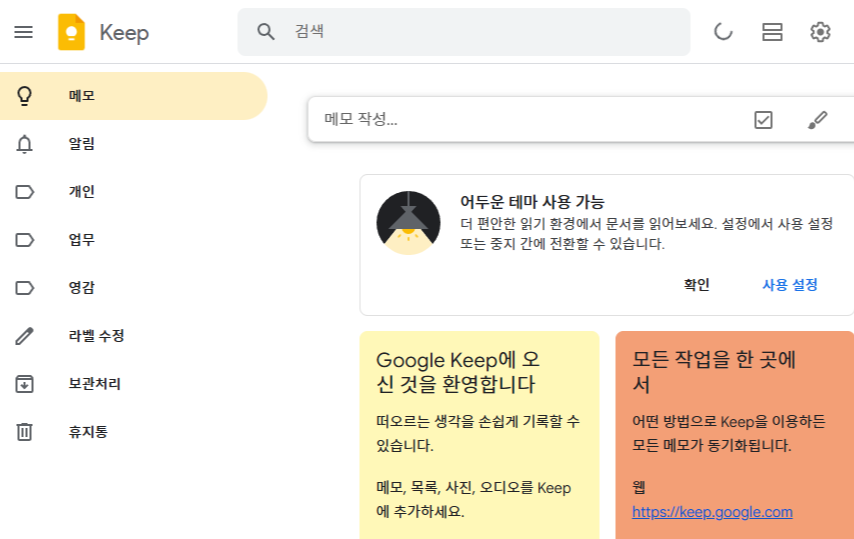The height and width of the screenshot is (539, 854).
Task: Open the 업무 label
Action: tap(133, 240)
